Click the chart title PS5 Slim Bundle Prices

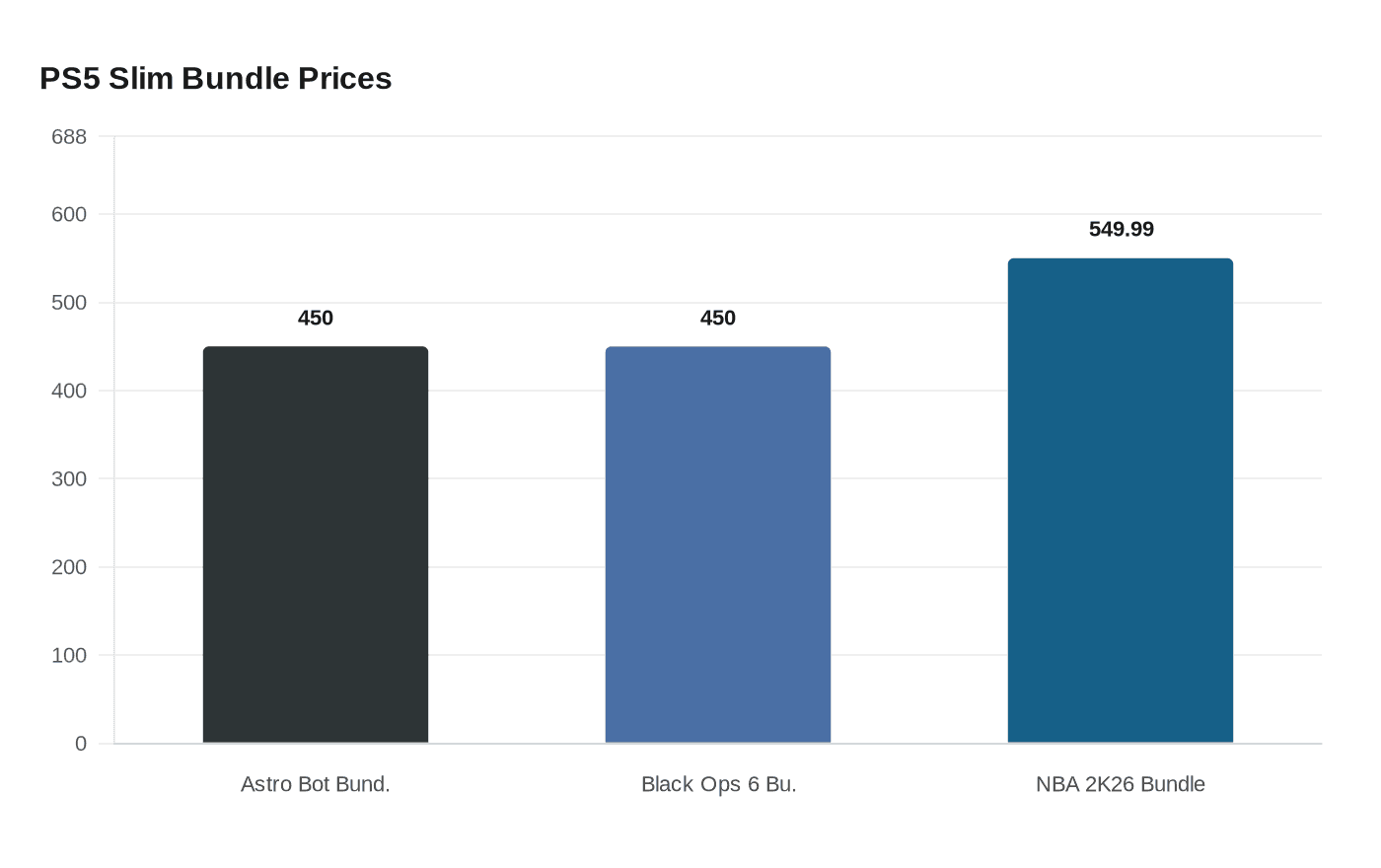tap(215, 79)
